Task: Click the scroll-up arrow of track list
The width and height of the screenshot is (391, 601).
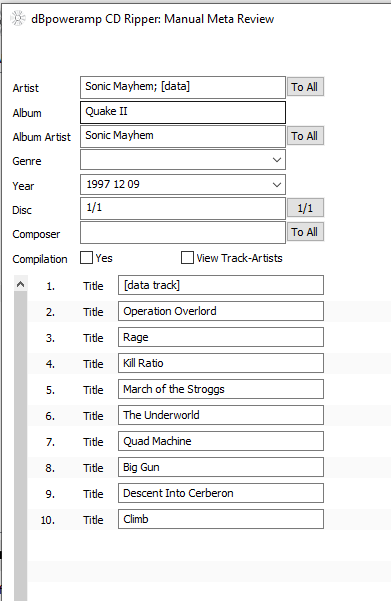Action: click(x=21, y=284)
